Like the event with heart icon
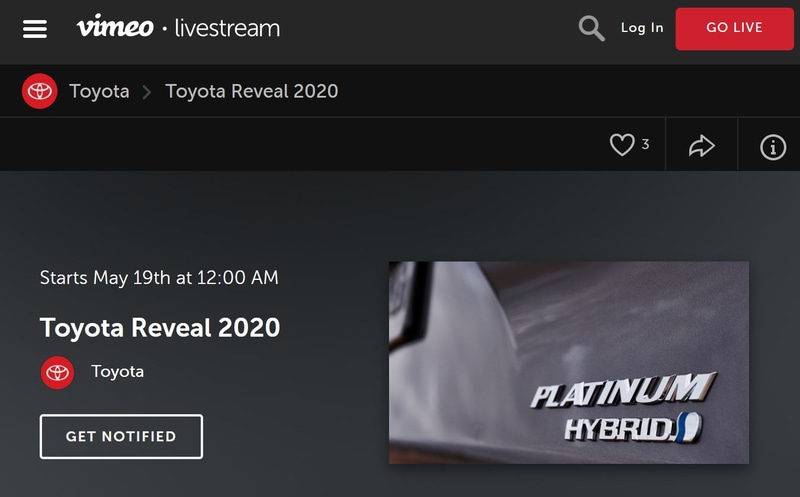800x497 pixels. coord(622,145)
